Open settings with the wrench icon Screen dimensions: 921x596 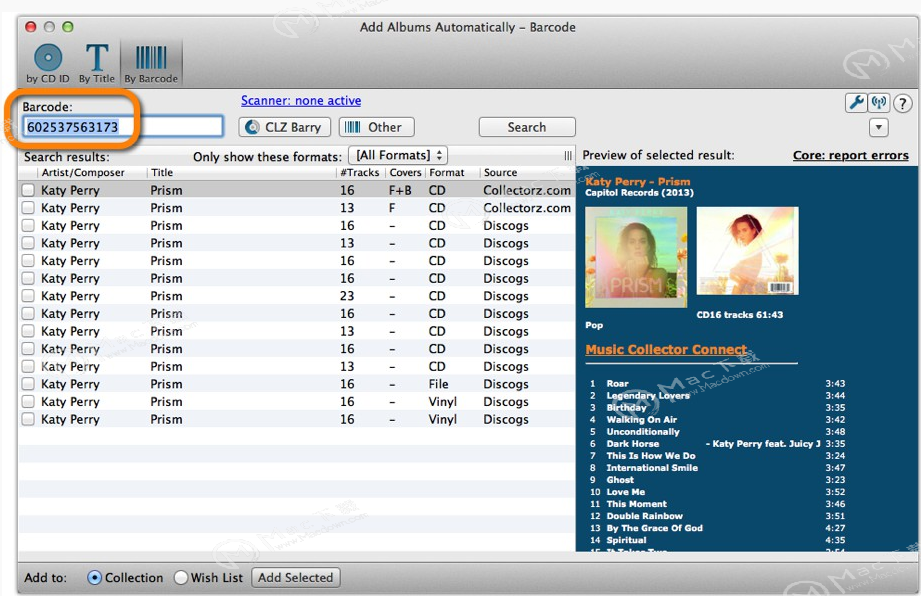pyautogui.click(x=856, y=103)
